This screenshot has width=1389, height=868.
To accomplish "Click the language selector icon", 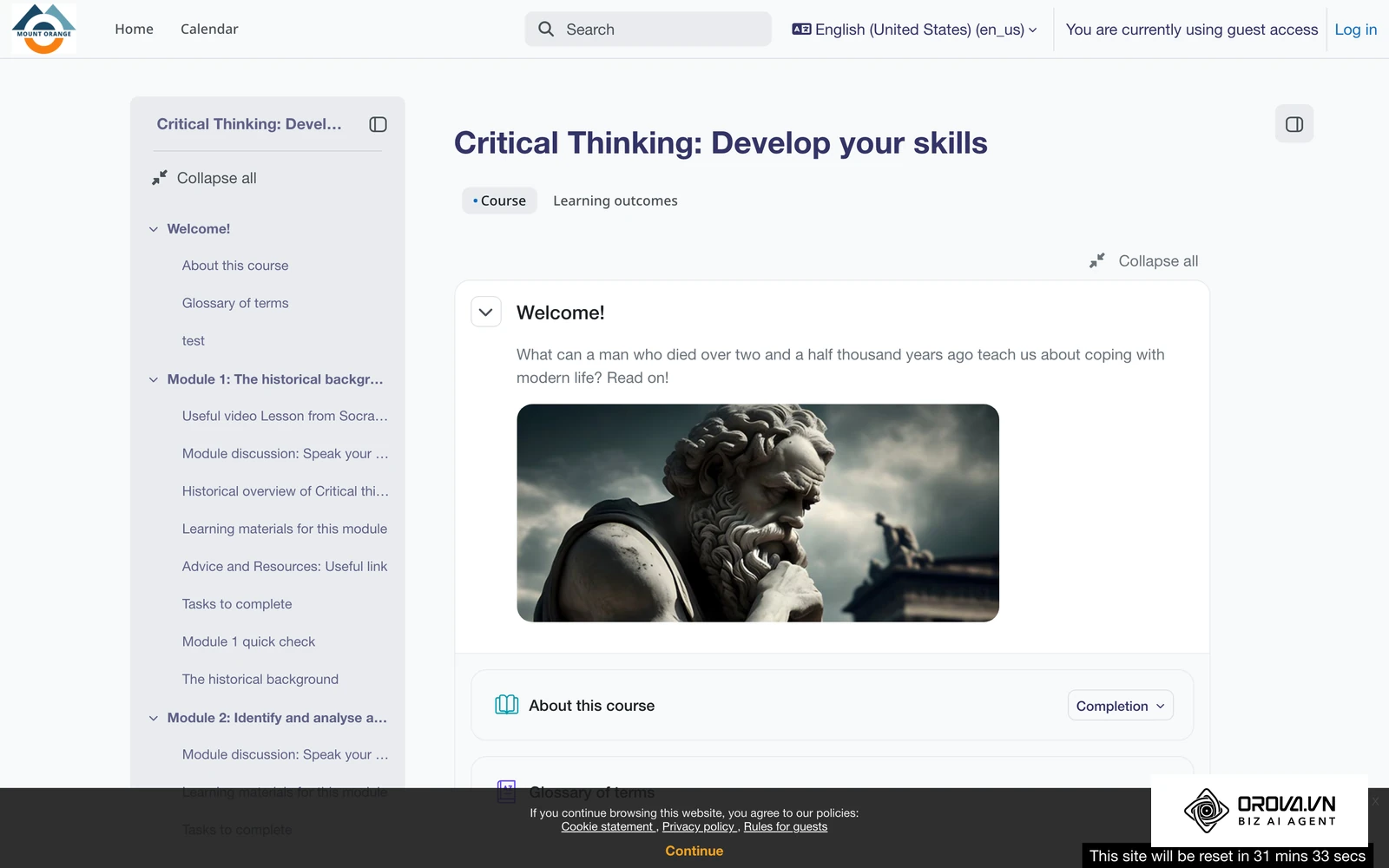I will [801, 30].
